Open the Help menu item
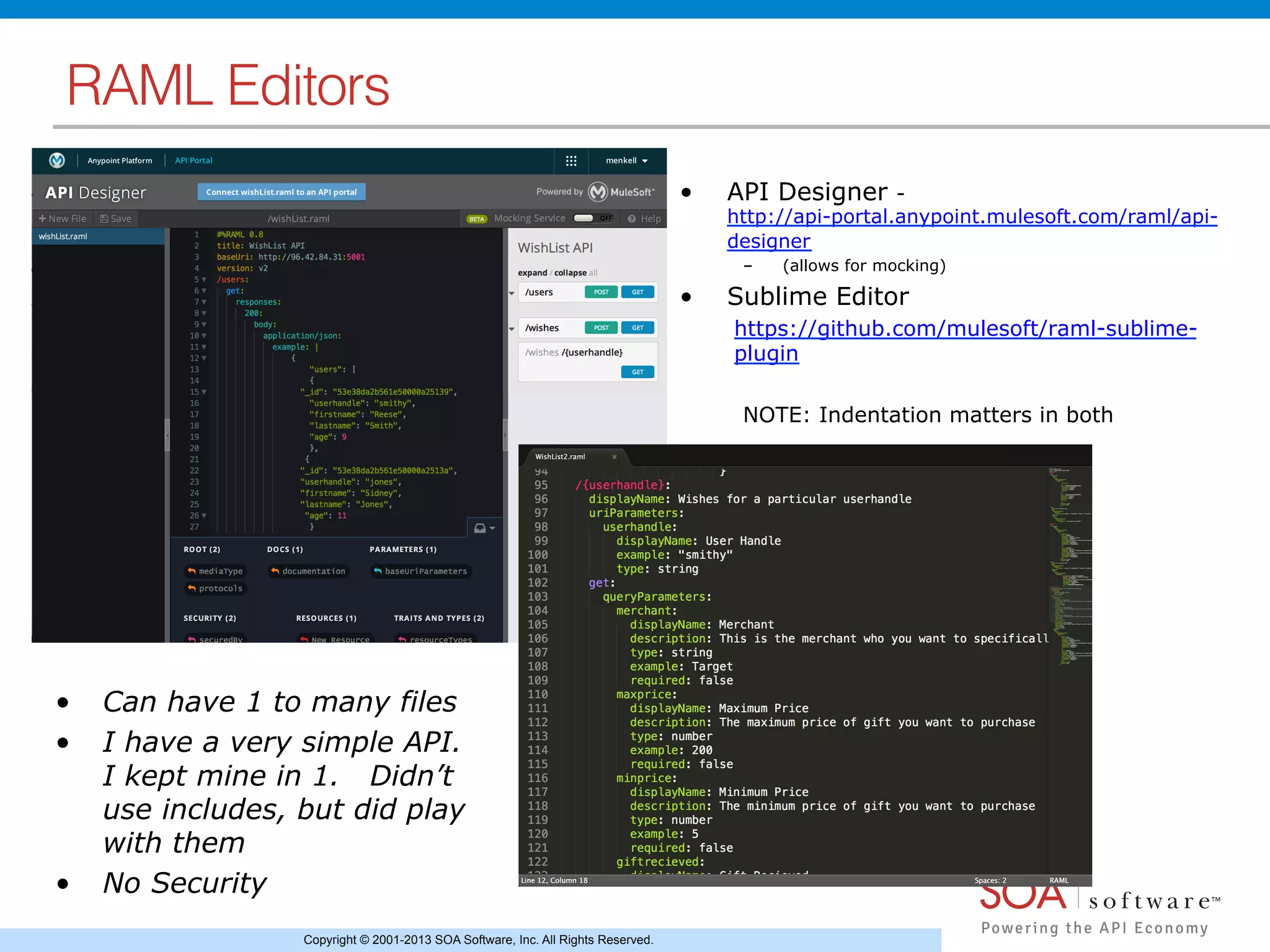The image size is (1270, 952). [x=645, y=219]
